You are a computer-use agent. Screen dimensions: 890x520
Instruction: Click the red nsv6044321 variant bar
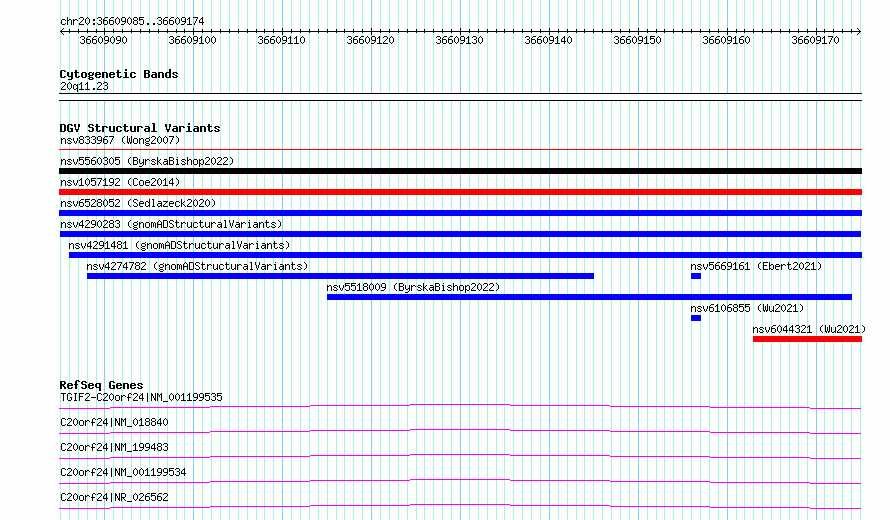coord(808,339)
